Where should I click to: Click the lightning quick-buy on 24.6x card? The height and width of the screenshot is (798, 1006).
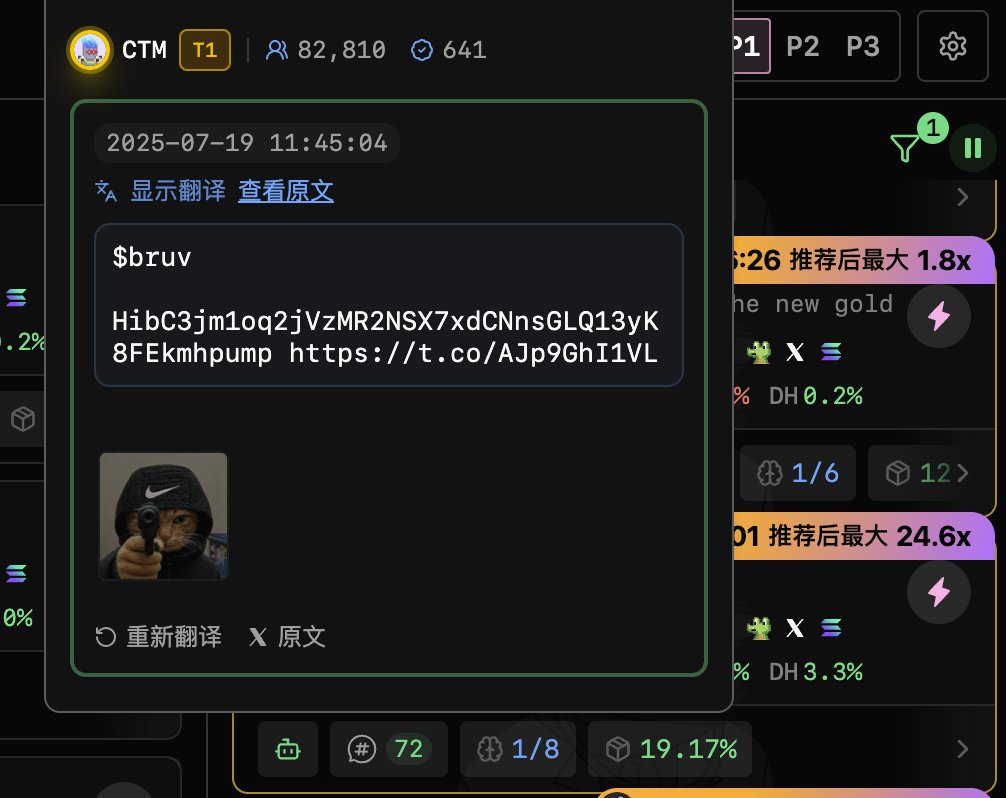pyautogui.click(x=939, y=591)
